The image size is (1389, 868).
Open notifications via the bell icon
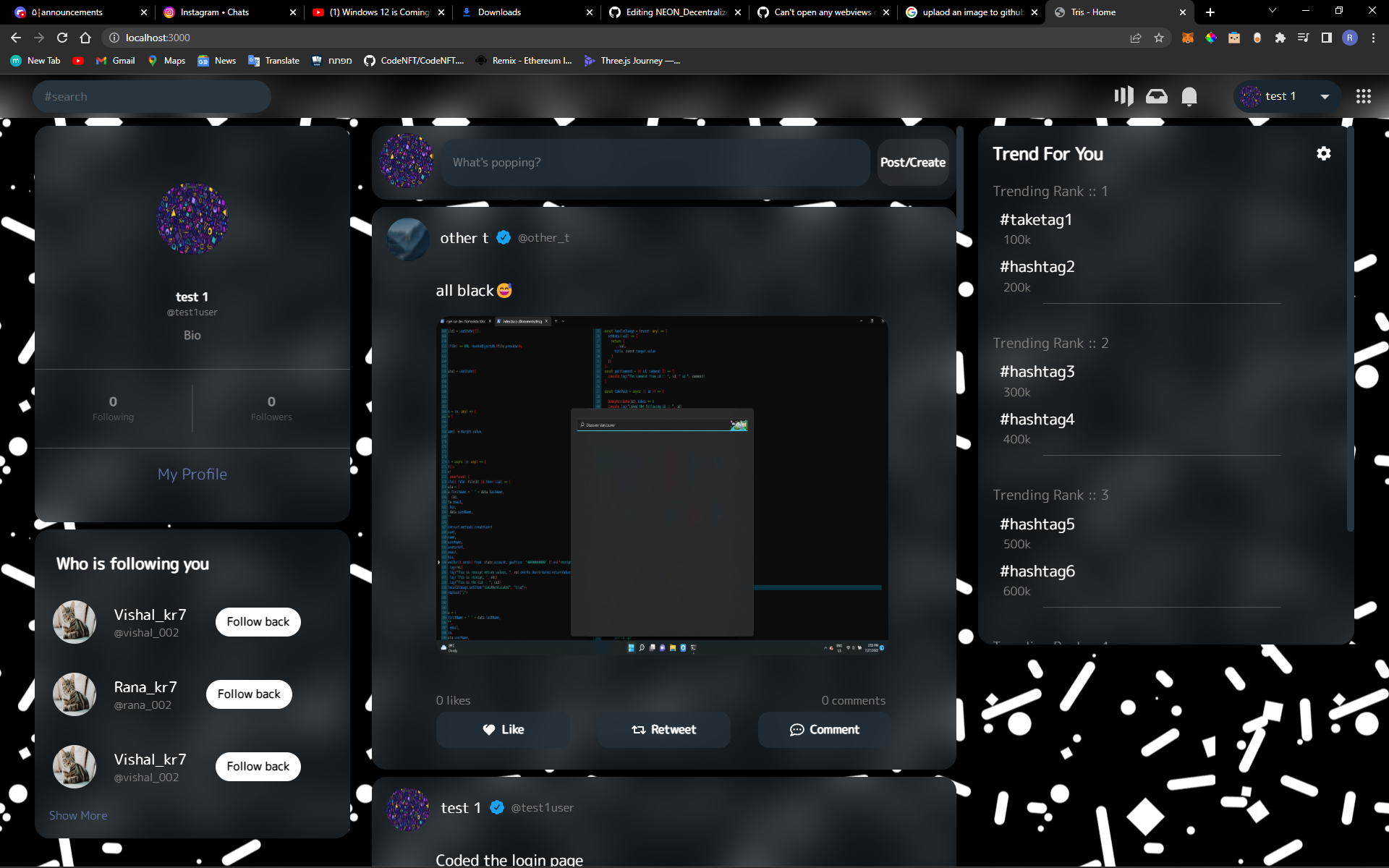[1189, 95]
